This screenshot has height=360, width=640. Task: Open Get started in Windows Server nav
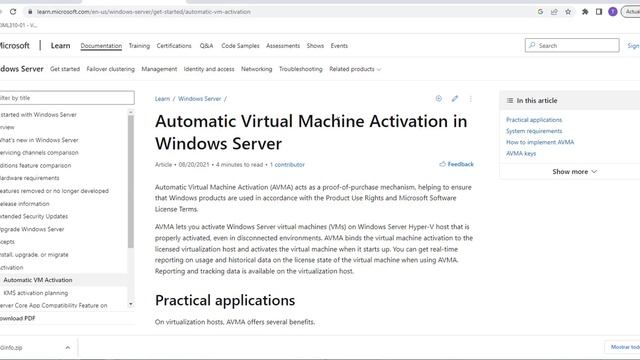(65, 69)
